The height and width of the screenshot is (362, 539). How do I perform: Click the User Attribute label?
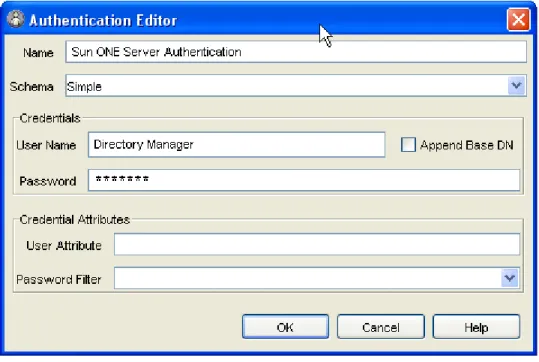point(64,245)
